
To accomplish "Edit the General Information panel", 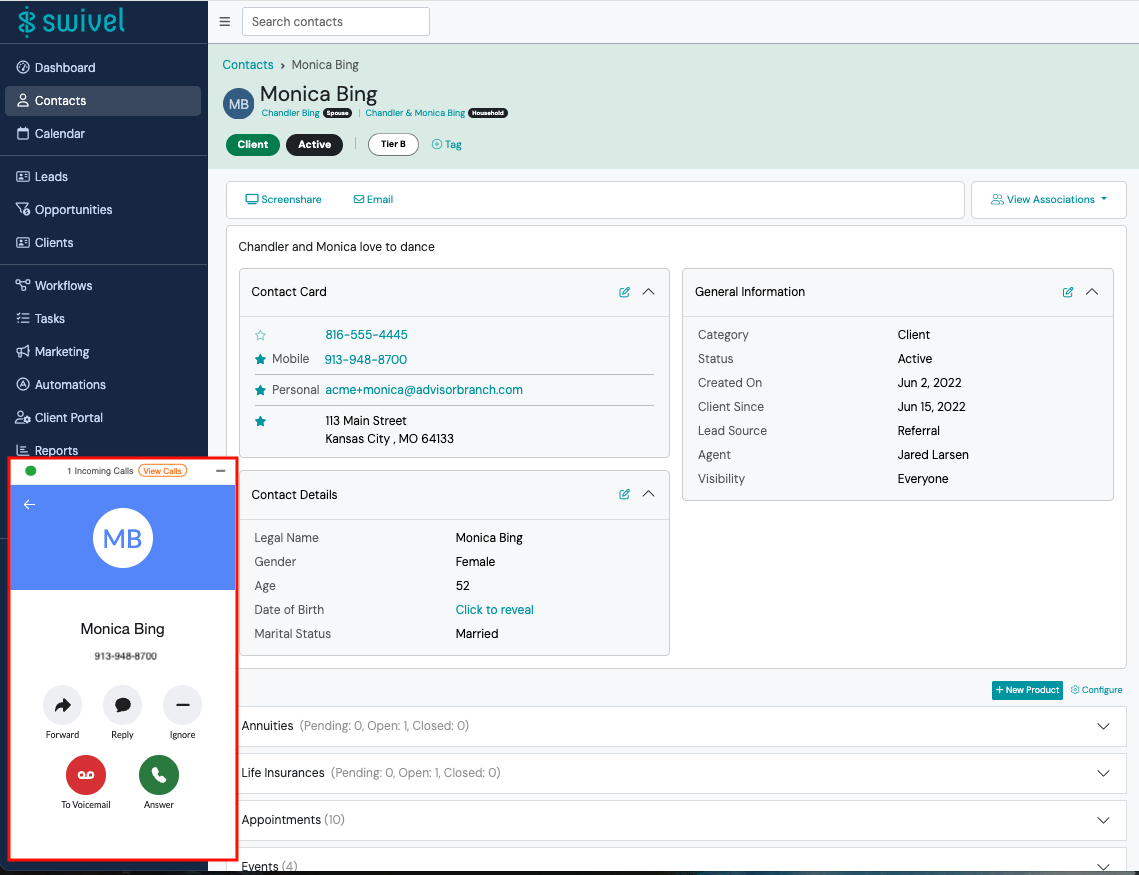I will point(1068,292).
